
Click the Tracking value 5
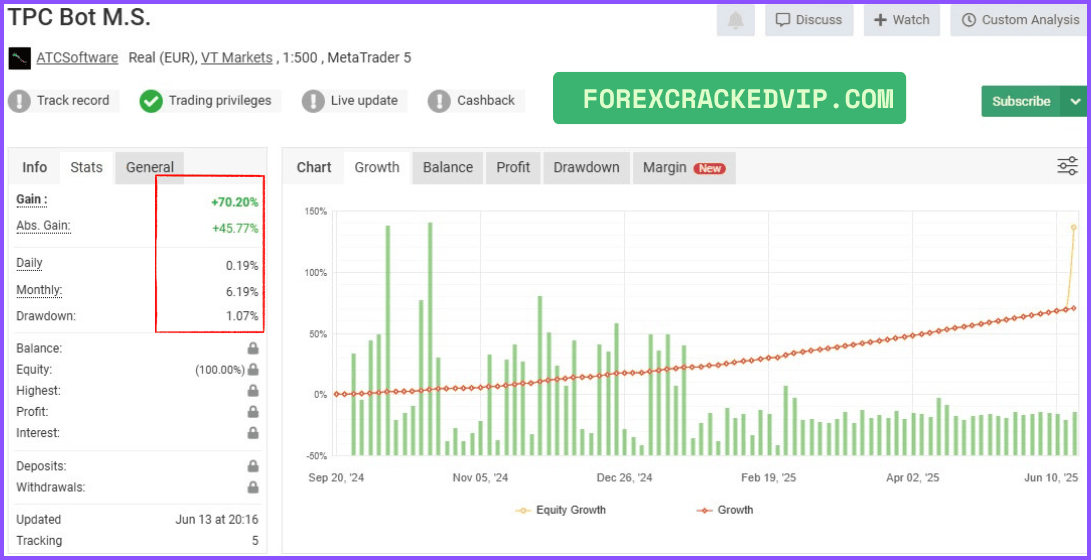click(255, 541)
